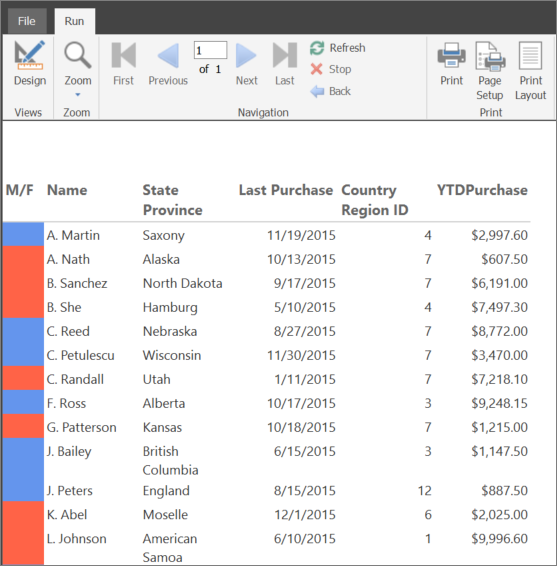
Task: Click the amount $9,248.15
Action: click(500, 403)
